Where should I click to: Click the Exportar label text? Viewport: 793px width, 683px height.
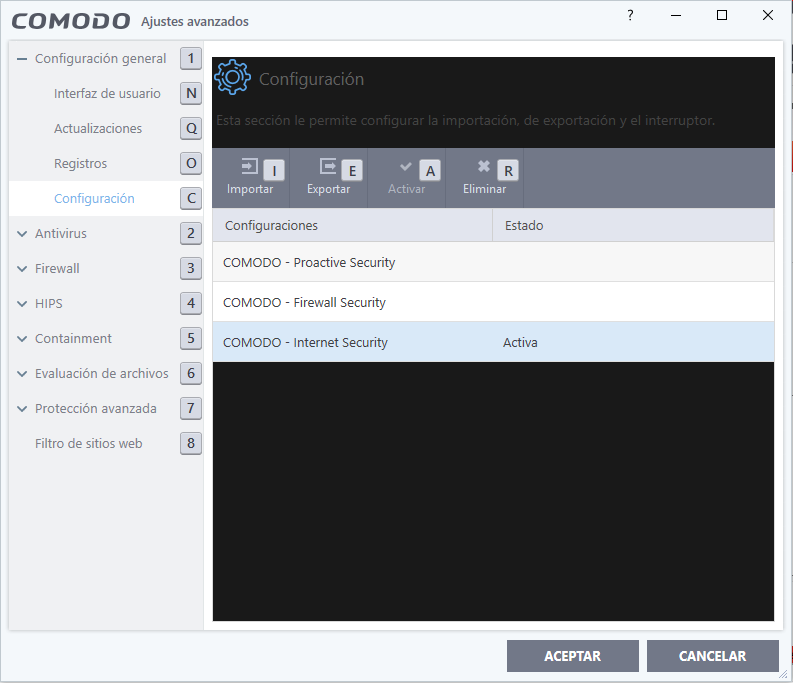328,189
